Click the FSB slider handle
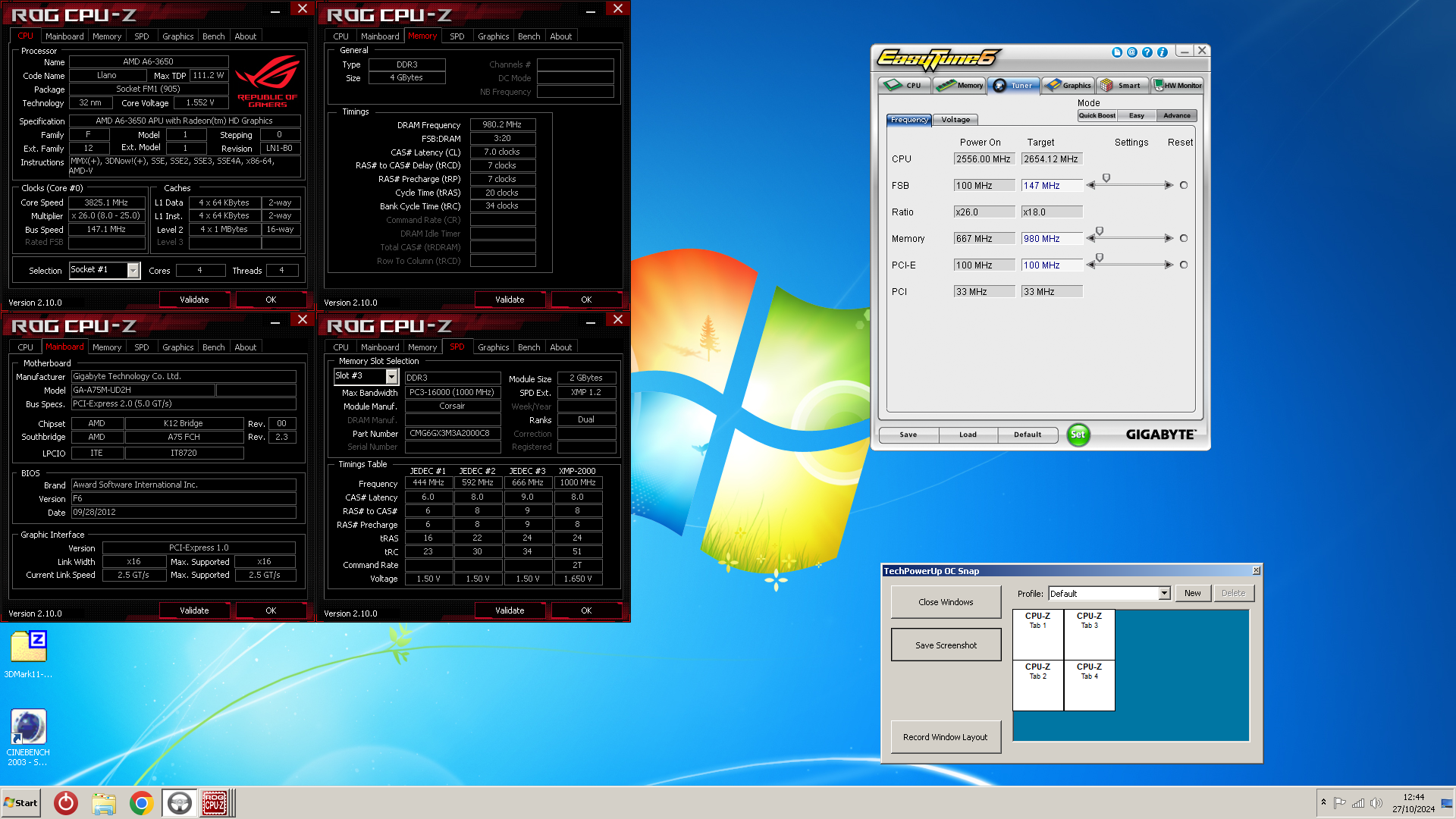1456x819 pixels. pos(1106,178)
